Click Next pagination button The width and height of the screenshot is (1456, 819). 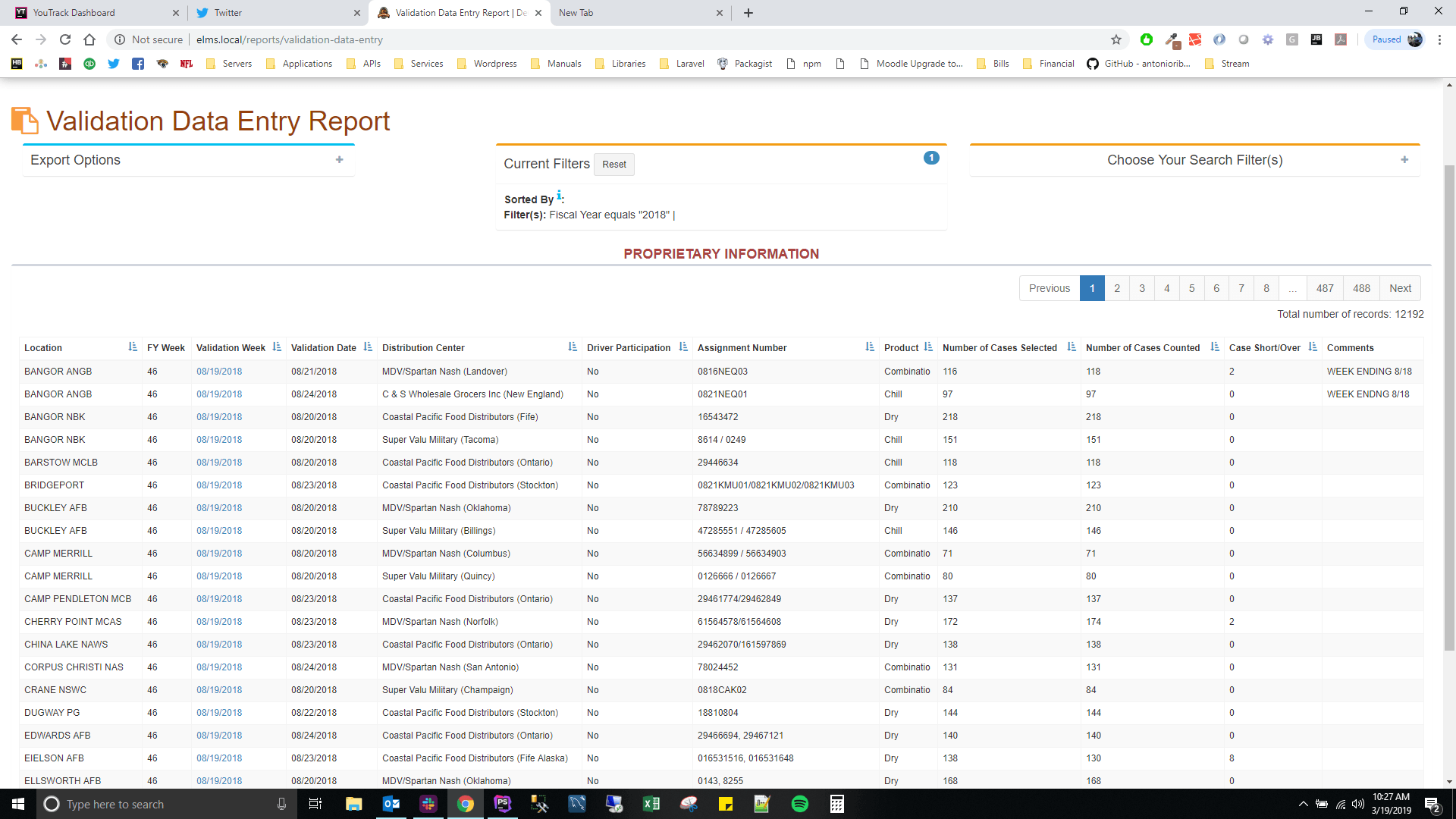tap(1400, 288)
